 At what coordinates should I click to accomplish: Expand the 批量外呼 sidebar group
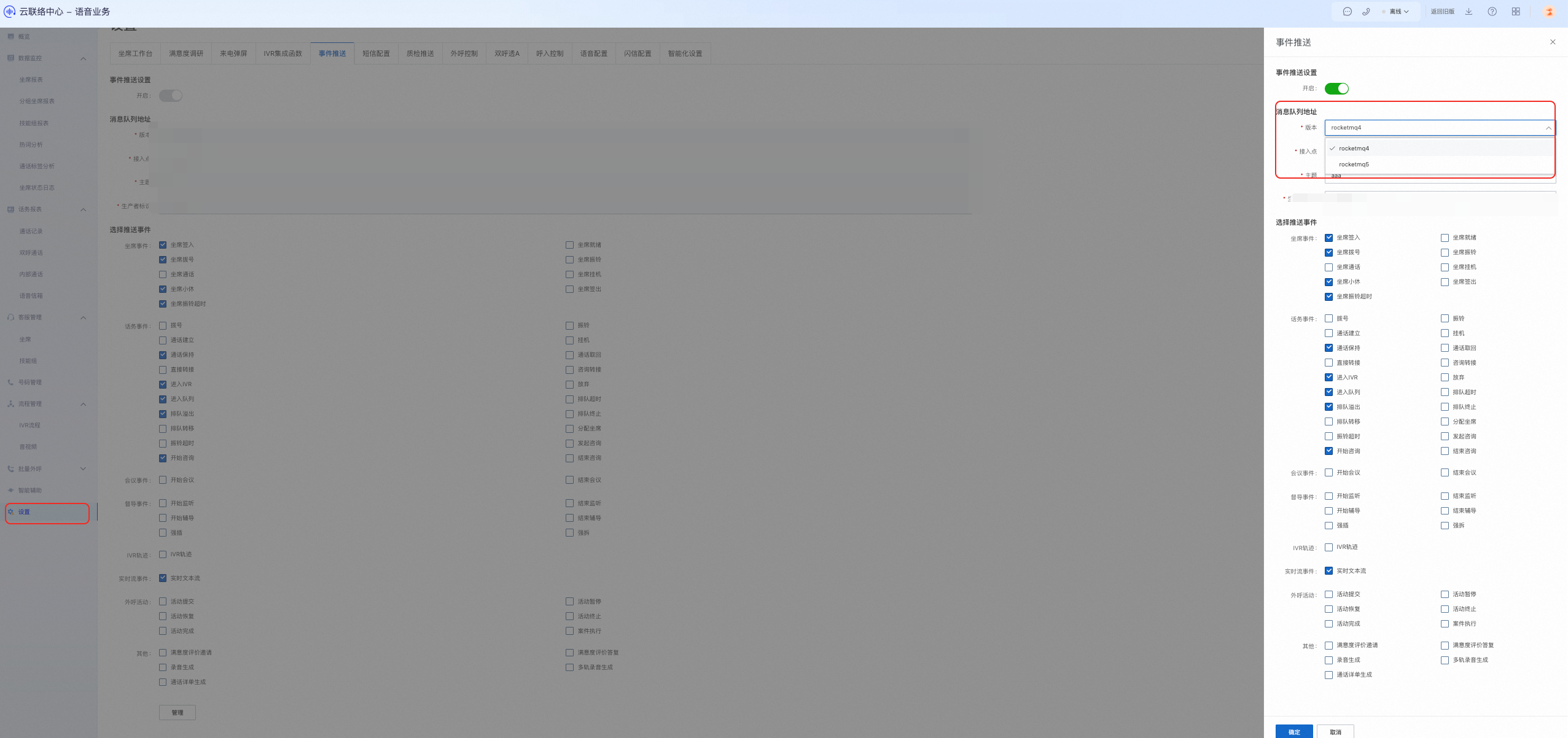84,468
